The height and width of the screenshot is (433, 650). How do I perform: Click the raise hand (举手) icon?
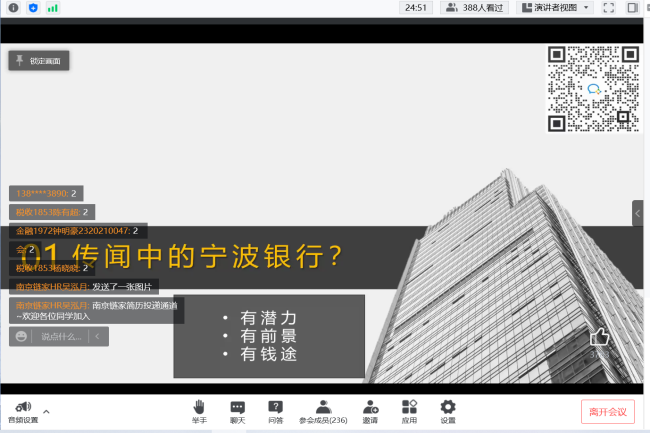[199, 410]
